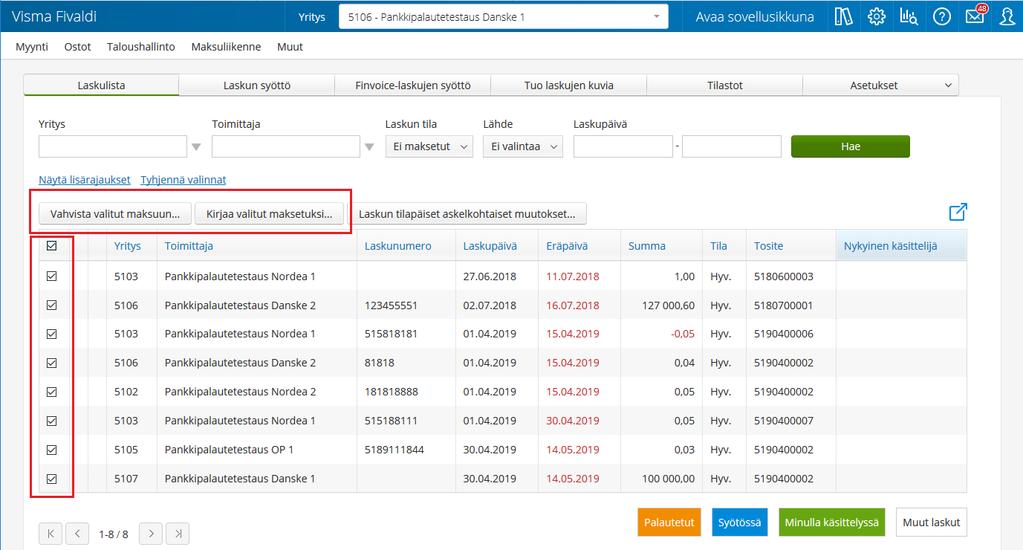
Task: Click the orange Palautetut button
Action: [x=669, y=523]
